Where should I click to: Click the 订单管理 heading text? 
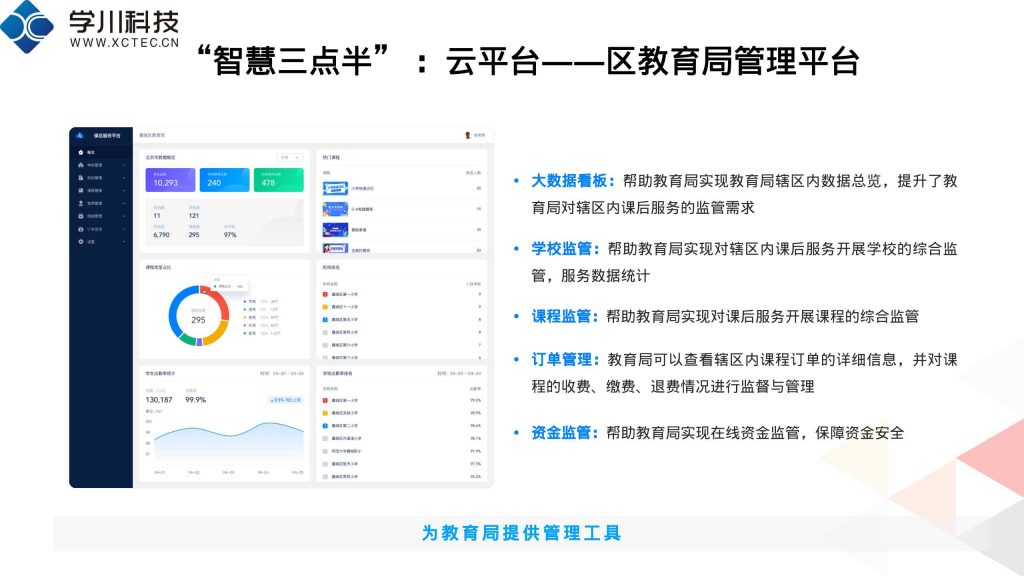pos(566,360)
